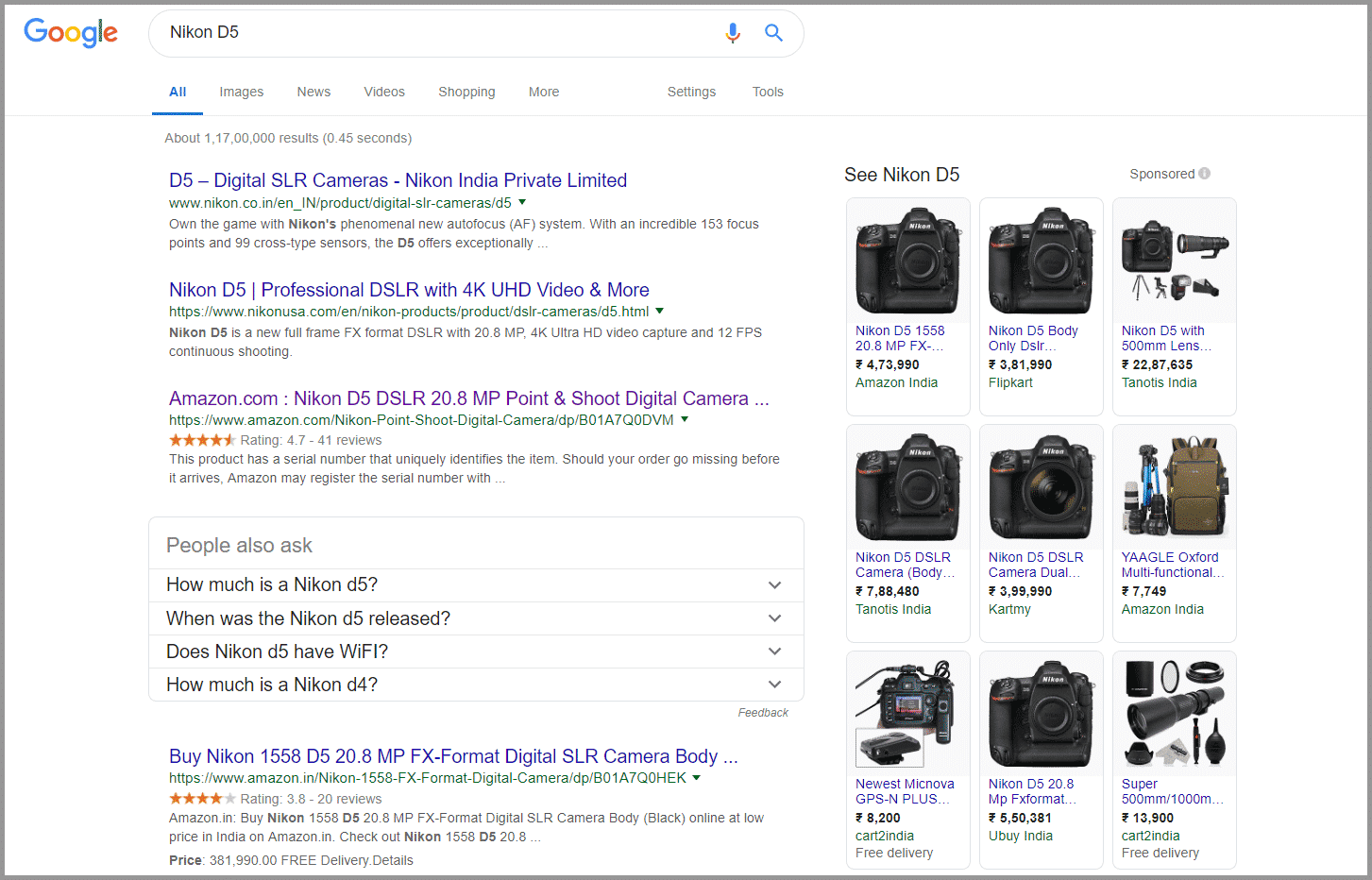Start voice search with microphone icon
1372x880 pixels.
click(x=733, y=33)
